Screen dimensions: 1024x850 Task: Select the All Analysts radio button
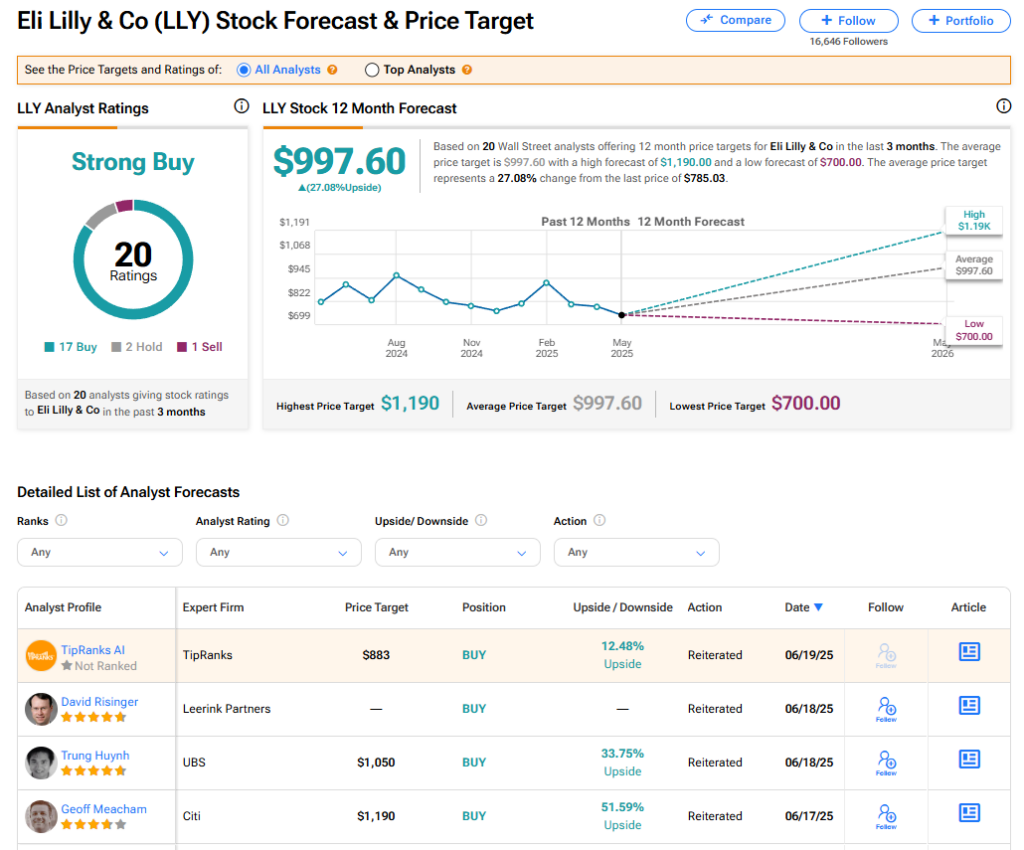pos(244,70)
